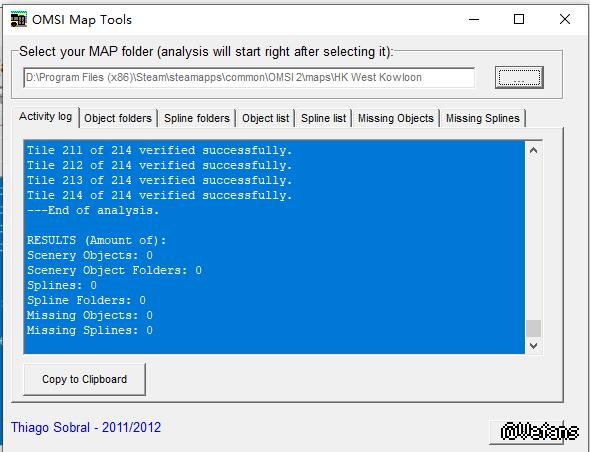Minimize the OMSI Map Tools window
Screen dimensions: 590x452
474,19
